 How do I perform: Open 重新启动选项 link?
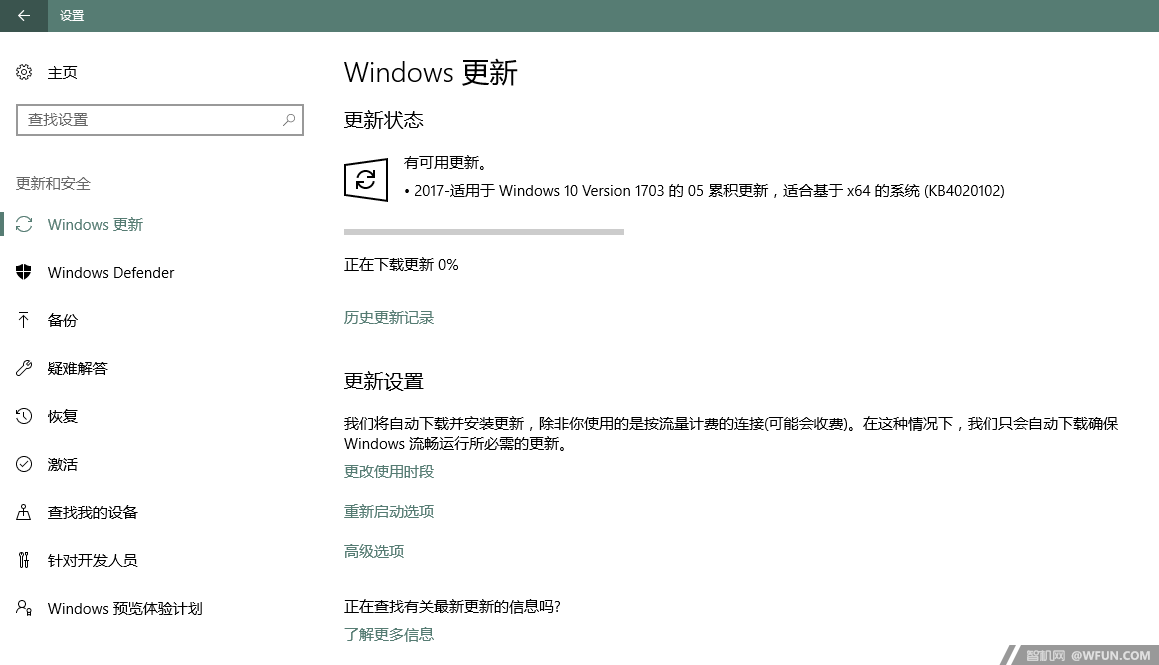(389, 511)
